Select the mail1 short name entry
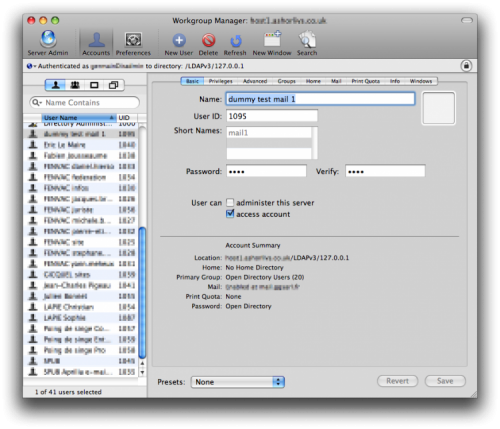The height and width of the screenshot is (429, 500). pyautogui.click(x=269, y=133)
